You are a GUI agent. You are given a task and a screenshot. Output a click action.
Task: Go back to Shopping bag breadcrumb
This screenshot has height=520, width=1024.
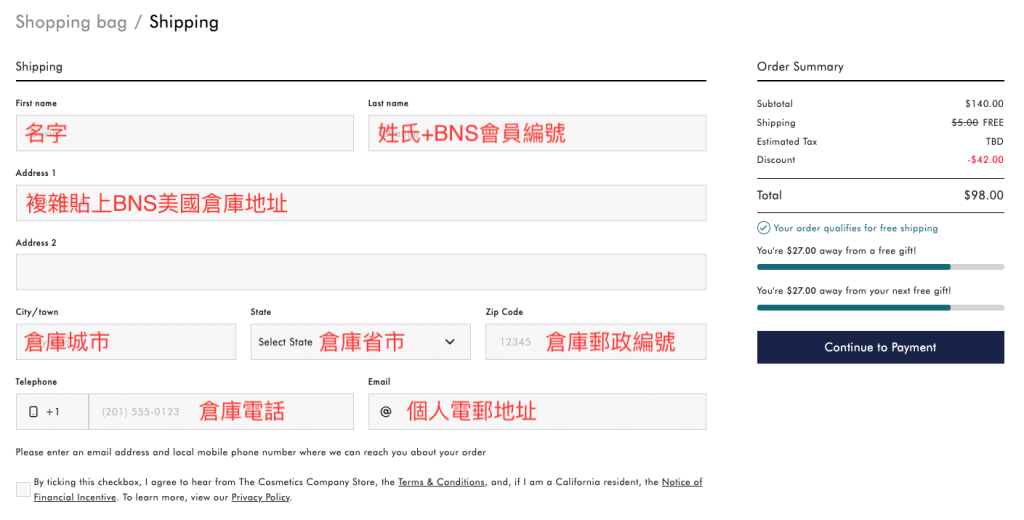pyautogui.click(x=71, y=22)
